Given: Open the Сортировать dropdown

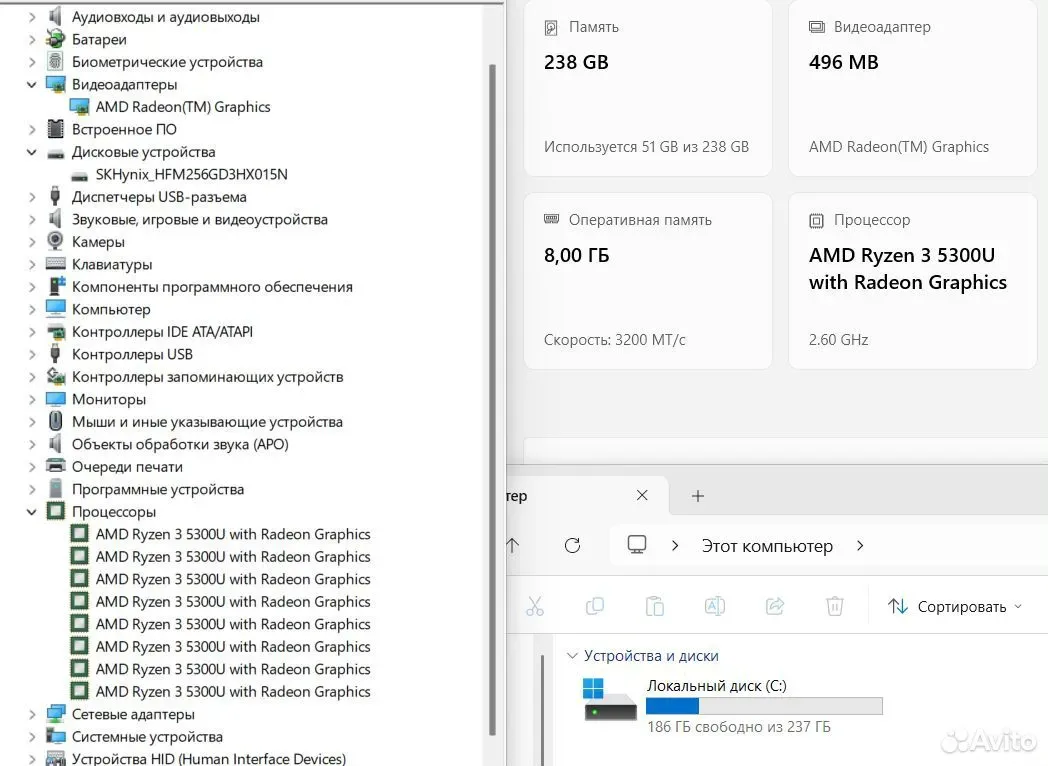Looking at the screenshot, I should [x=955, y=607].
